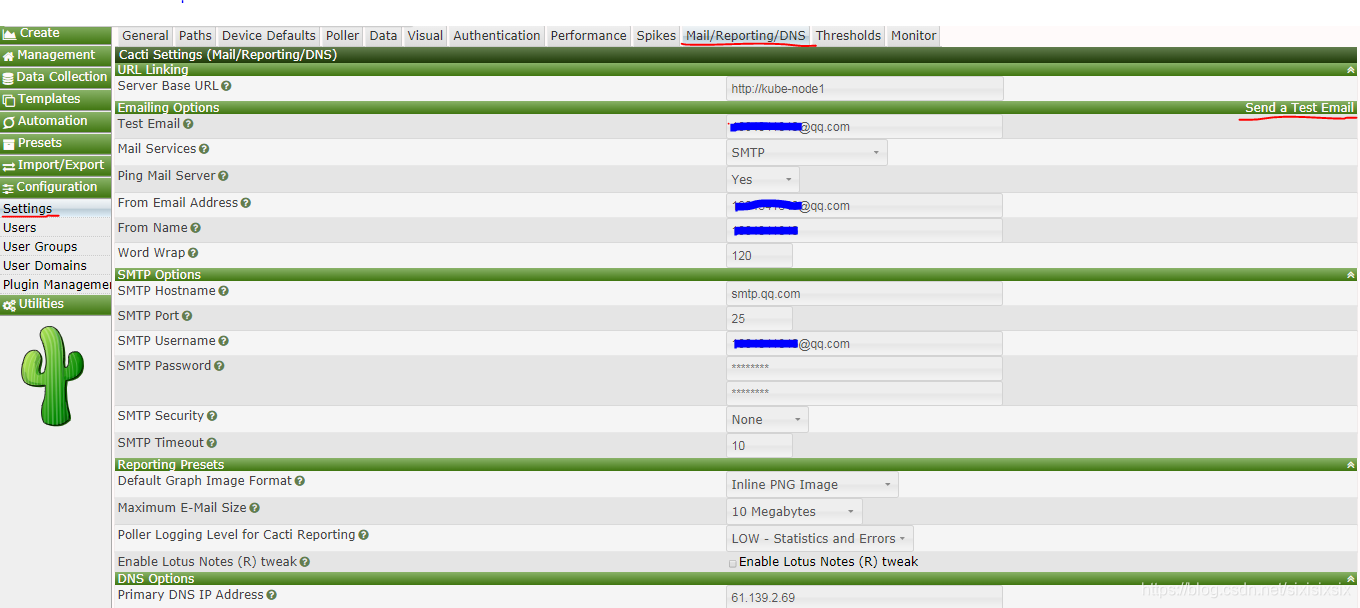This screenshot has height=608, width=1360.
Task: Click Send a Test Email link
Action: (x=1299, y=108)
